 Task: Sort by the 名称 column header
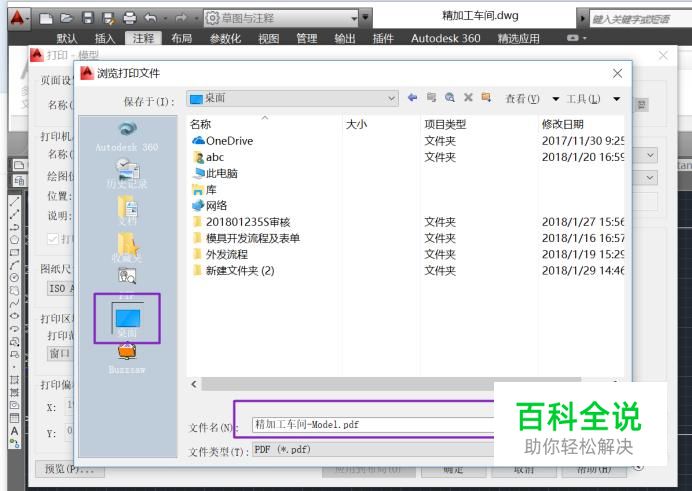265,124
